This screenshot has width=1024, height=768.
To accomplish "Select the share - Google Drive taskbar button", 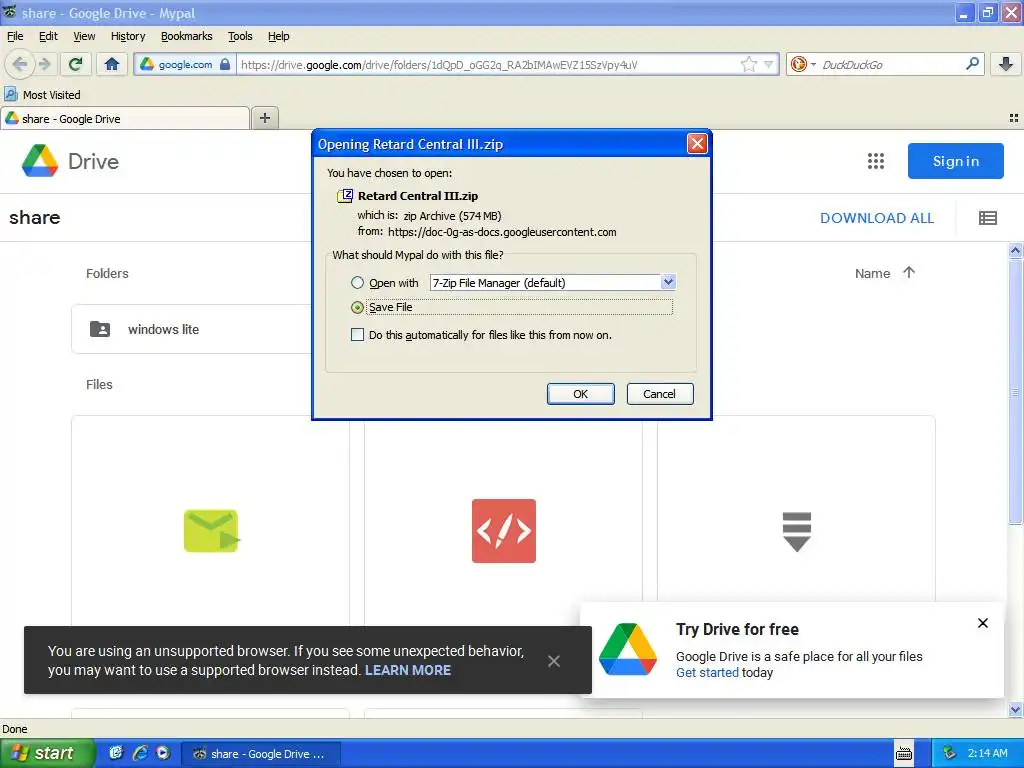I will [x=261, y=754].
